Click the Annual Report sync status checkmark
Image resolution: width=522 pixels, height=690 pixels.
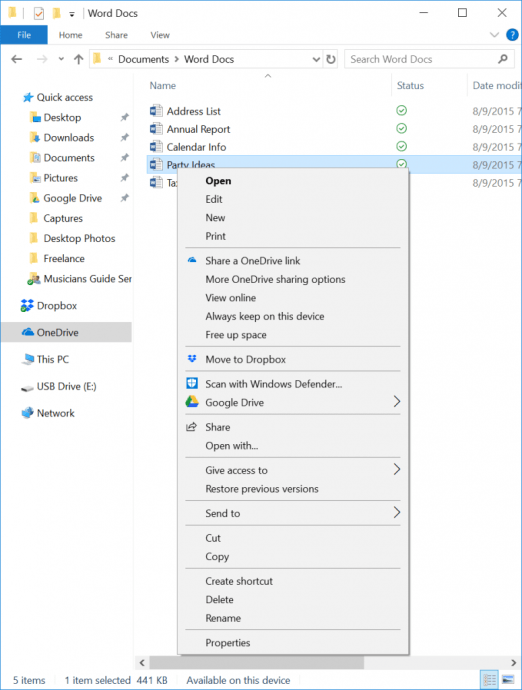(x=401, y=128)
